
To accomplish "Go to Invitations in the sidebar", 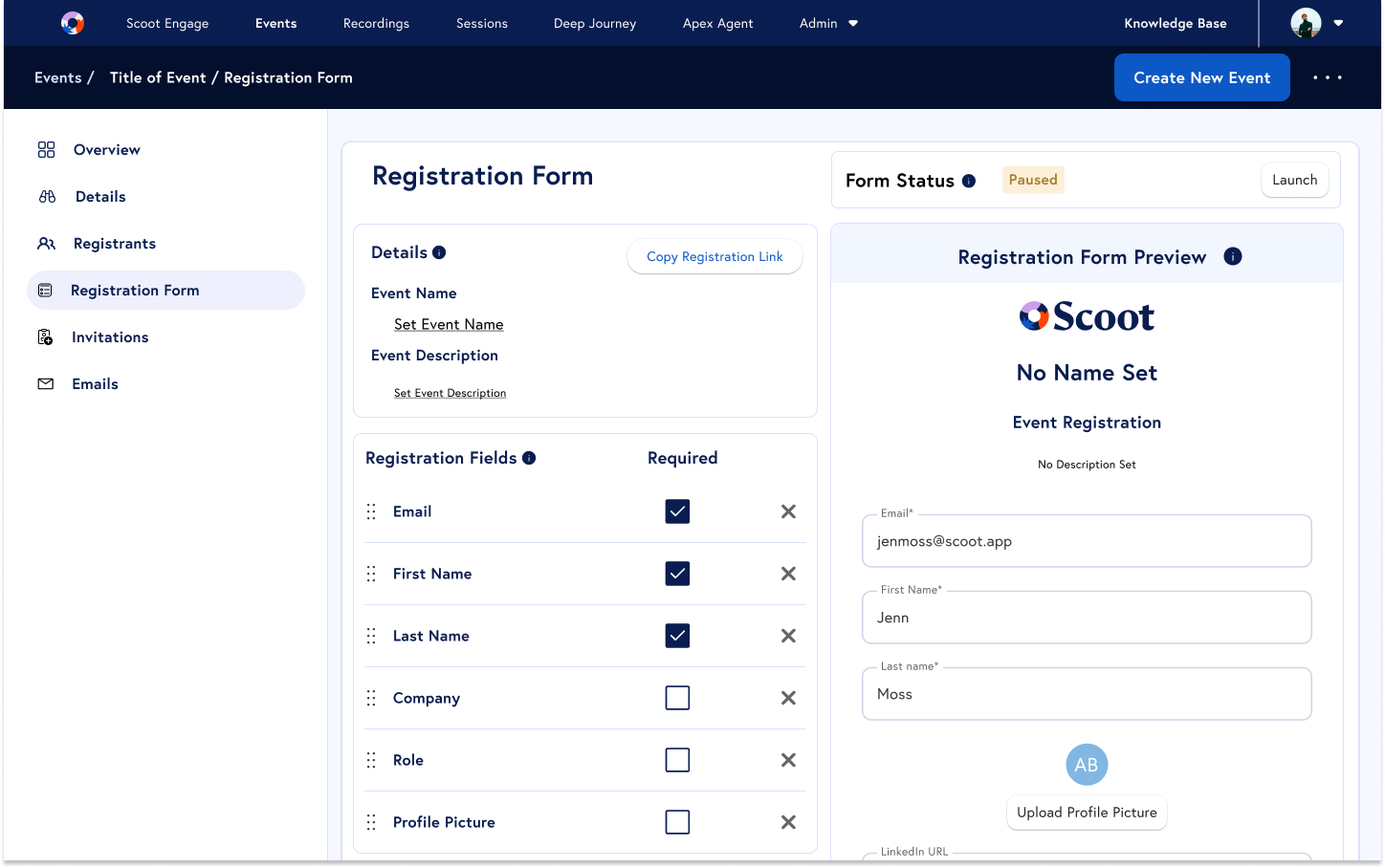I will coord(110,337).
